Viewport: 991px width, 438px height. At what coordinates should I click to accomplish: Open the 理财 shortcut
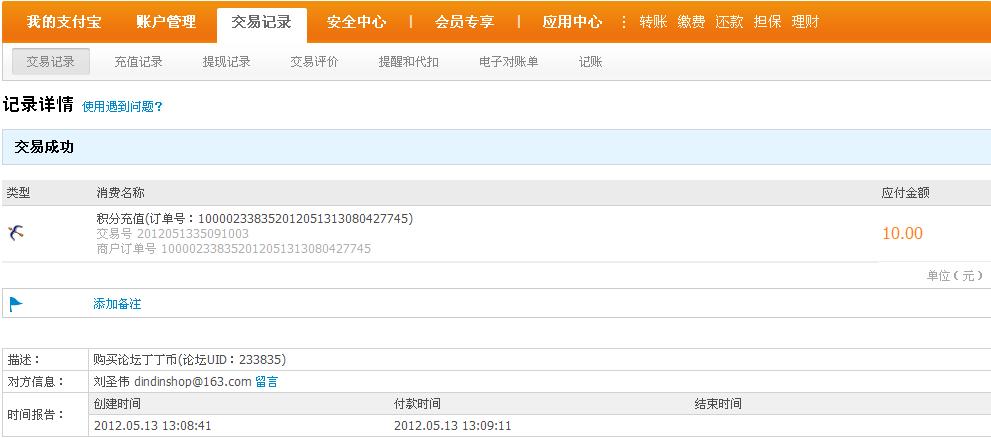[x=805, y=21]
